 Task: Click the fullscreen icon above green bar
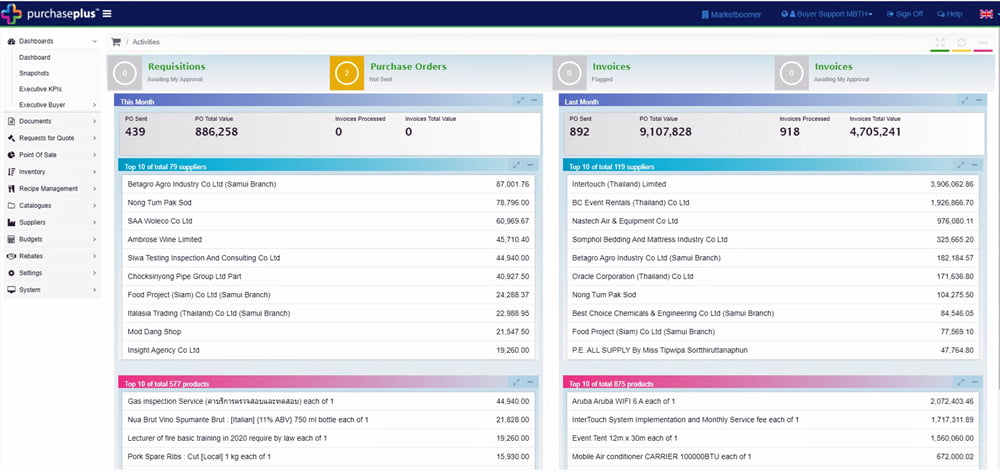click(x=939, y=43)
